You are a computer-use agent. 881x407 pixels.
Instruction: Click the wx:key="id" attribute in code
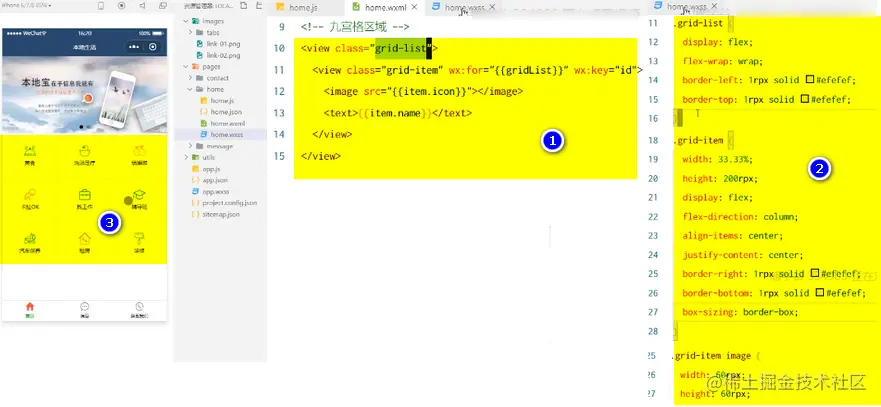pos(605,70)
